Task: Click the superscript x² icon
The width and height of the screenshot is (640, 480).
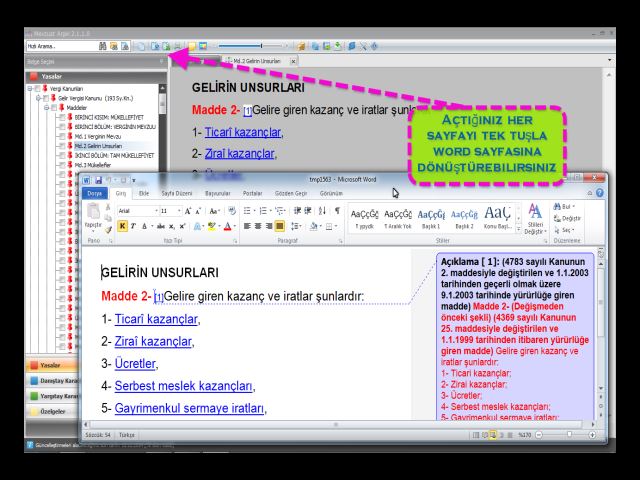Action: pos(182,226)
